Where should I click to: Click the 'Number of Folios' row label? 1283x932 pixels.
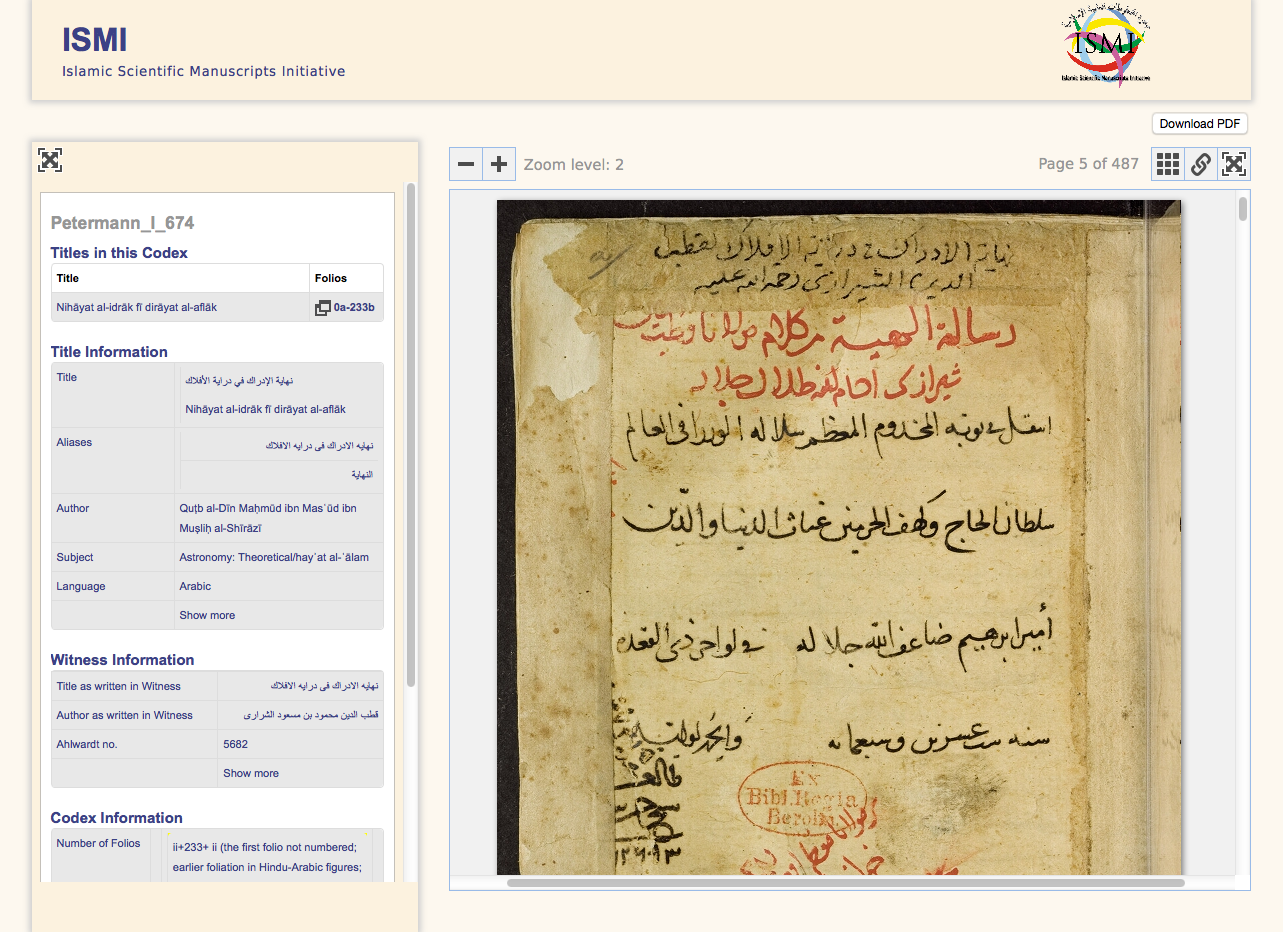coord(99,843)
